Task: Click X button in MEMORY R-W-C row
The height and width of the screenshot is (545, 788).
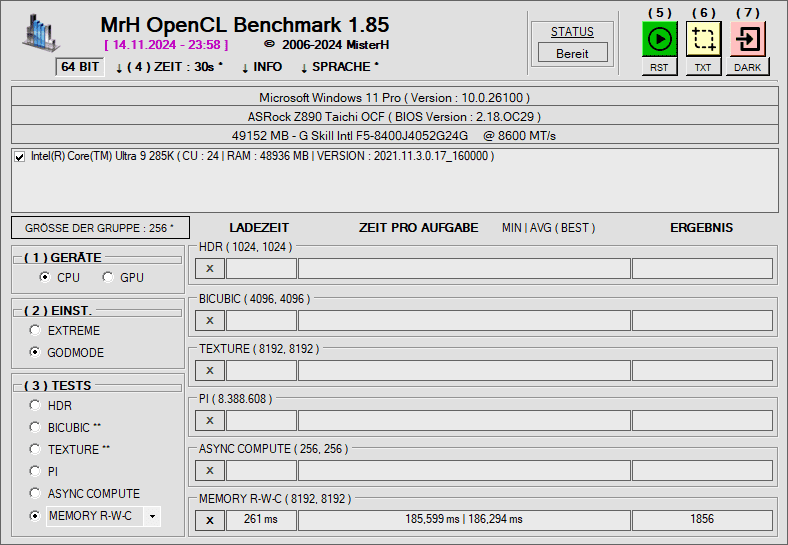Action: click(210, 520)
